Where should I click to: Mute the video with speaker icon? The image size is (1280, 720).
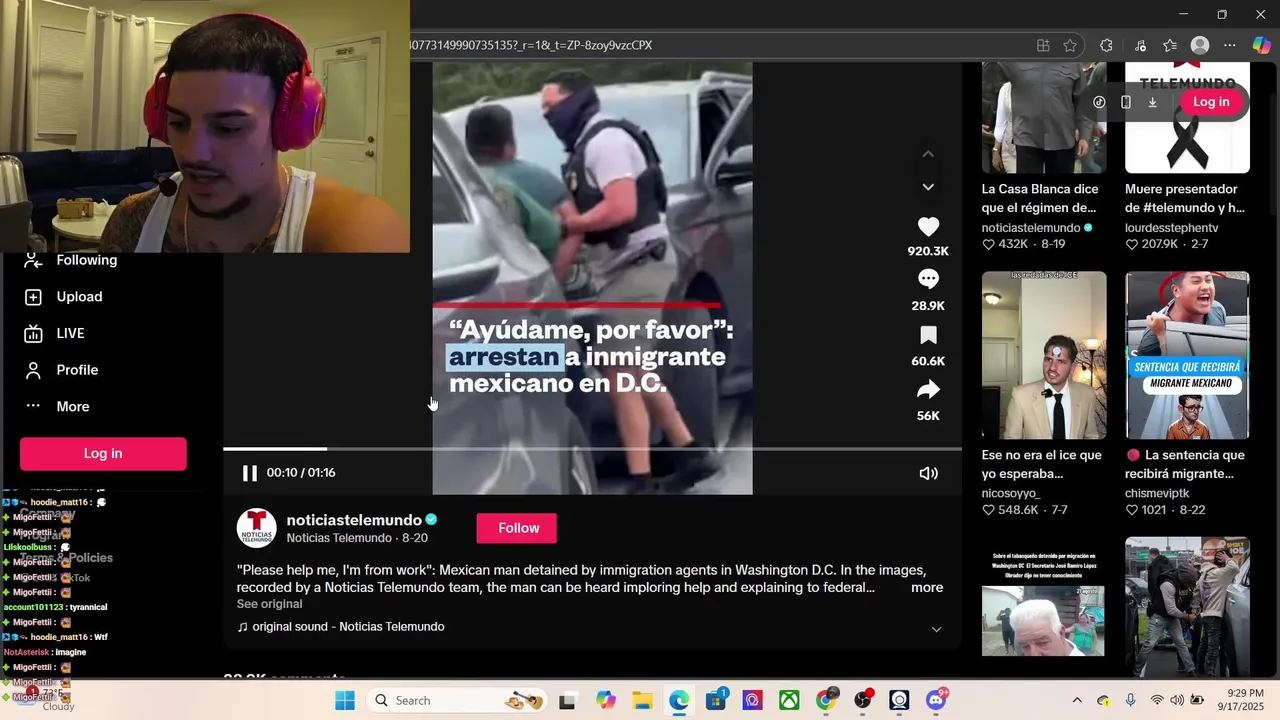pos(928,473)
